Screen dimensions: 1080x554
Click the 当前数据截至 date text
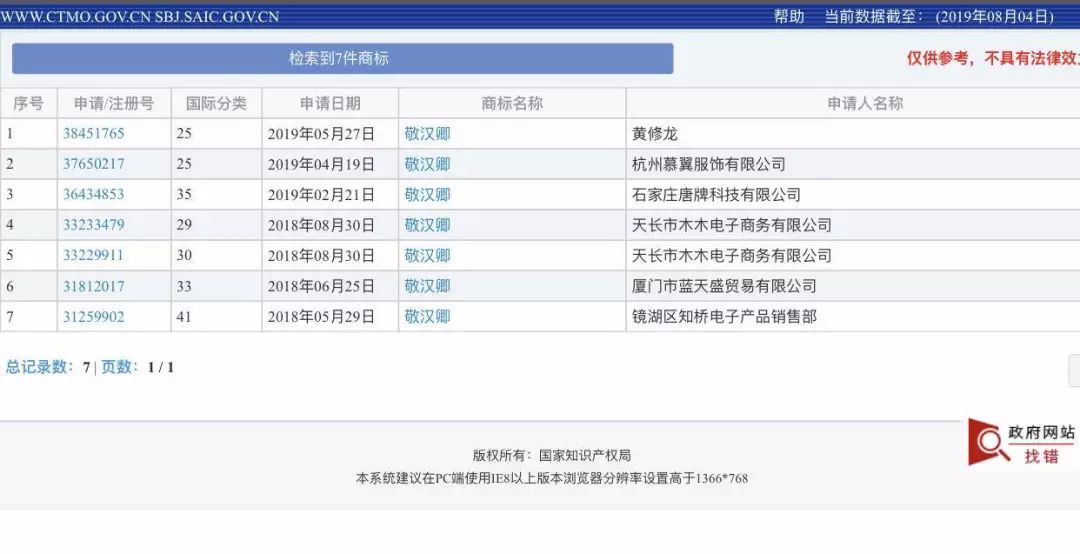point(939,17)
